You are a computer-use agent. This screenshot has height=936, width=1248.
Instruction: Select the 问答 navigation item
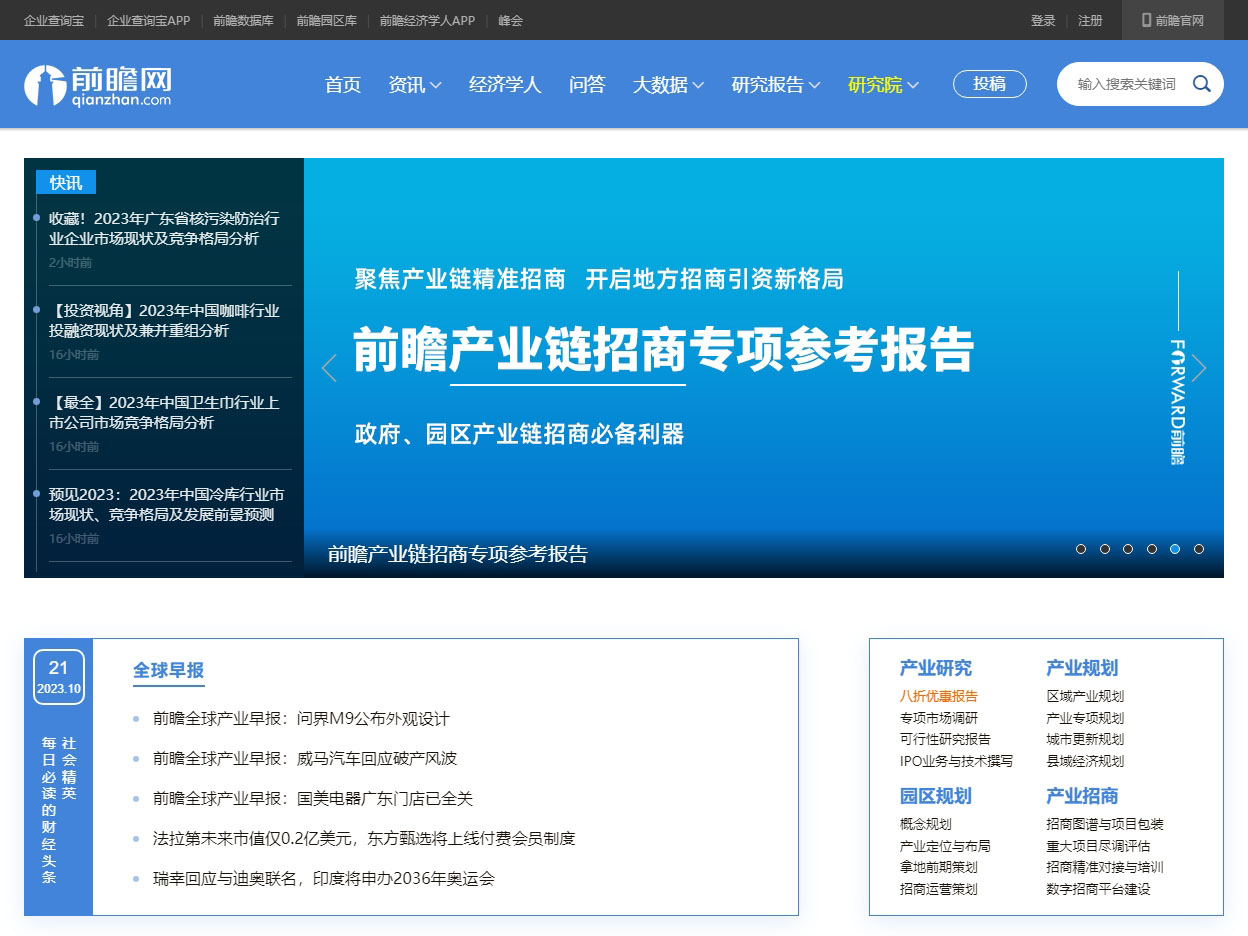587,86
